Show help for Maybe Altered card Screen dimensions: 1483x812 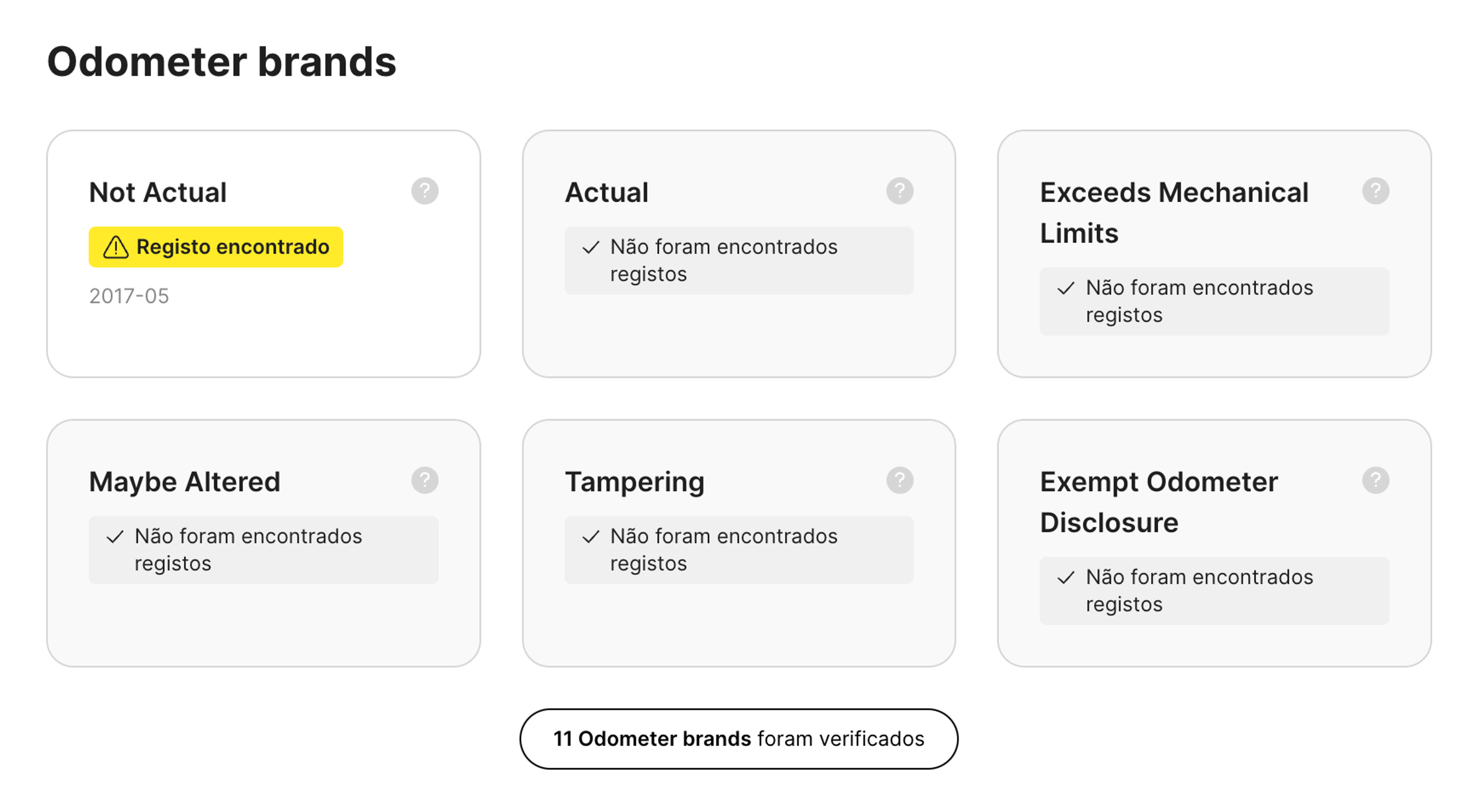click(424, 481)
